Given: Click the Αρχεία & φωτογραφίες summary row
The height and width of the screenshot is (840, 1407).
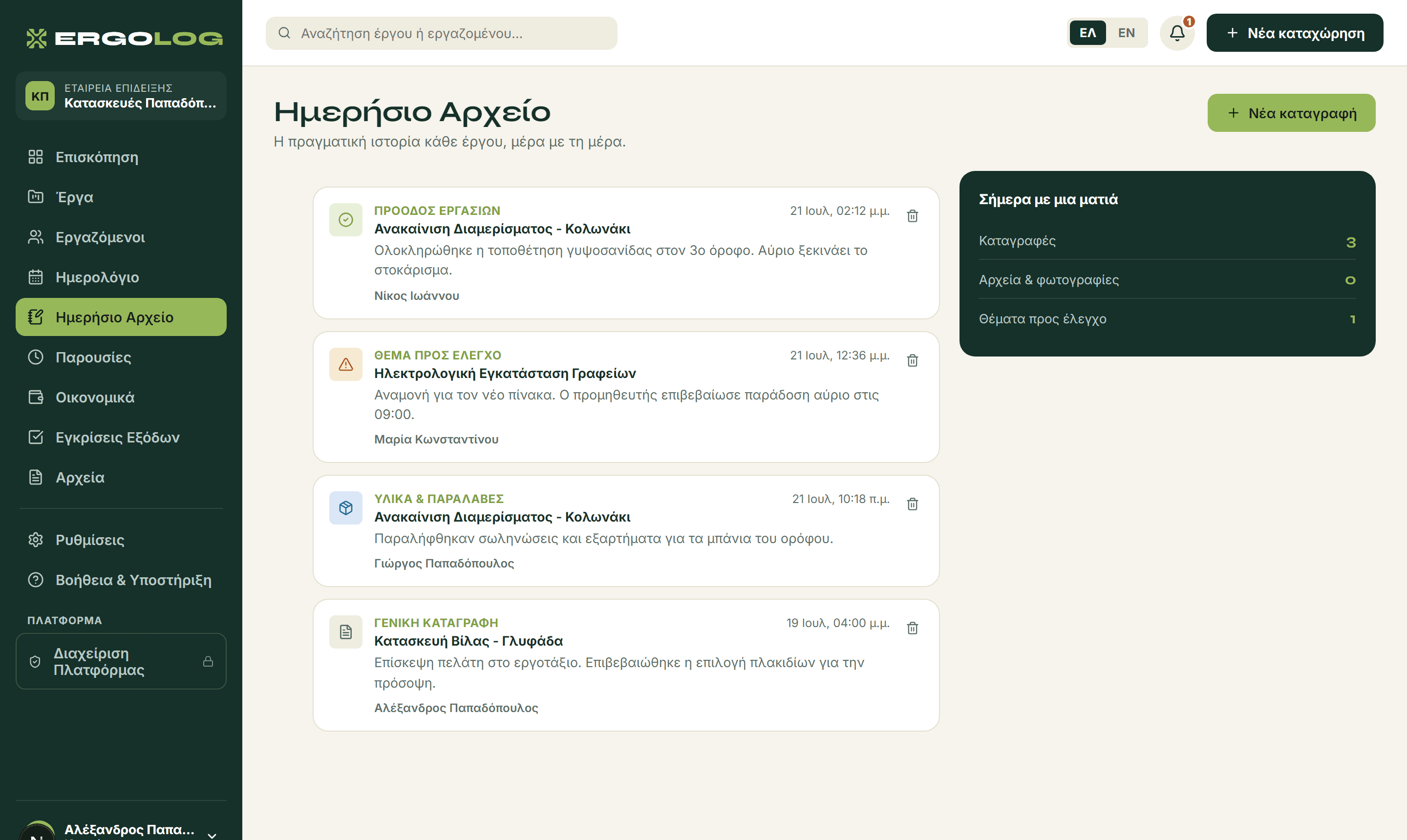Looking at the screenshot, I should pos(1167,280).
